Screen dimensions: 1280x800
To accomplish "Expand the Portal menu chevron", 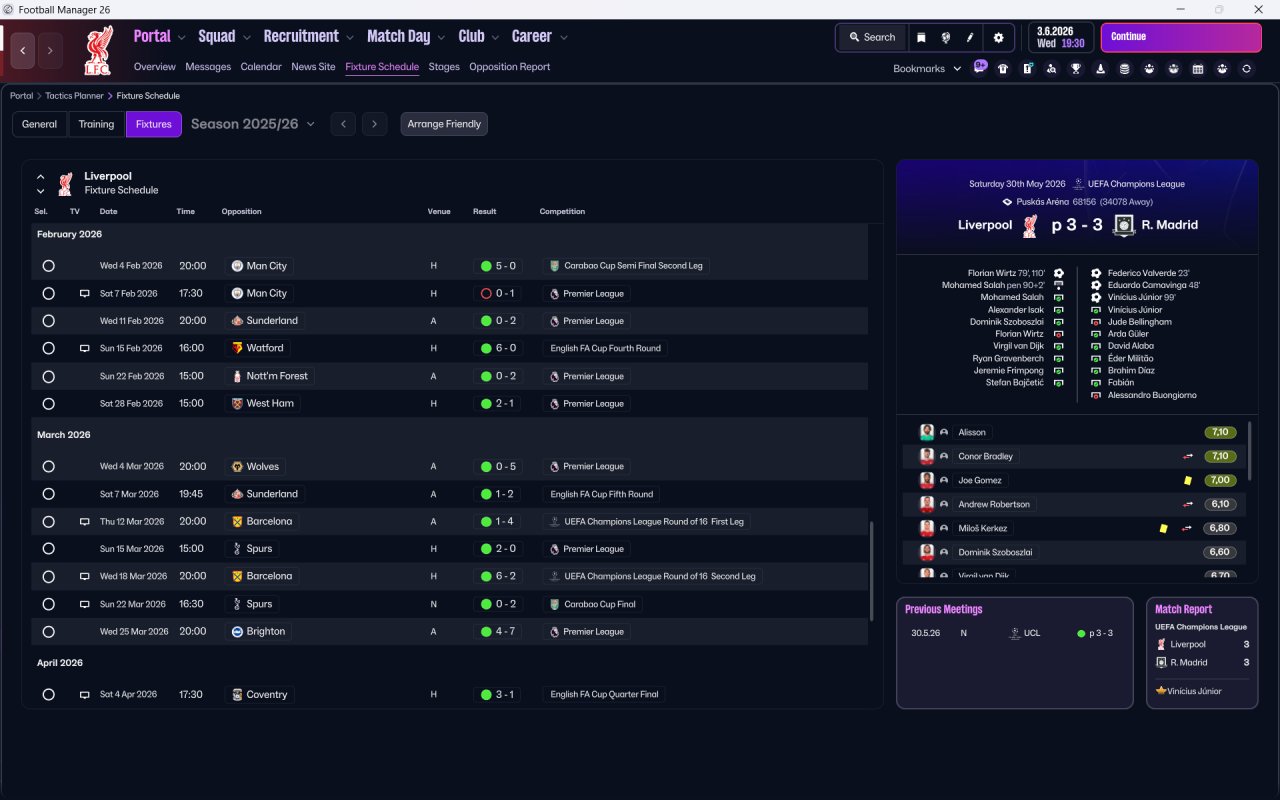I will [181, 38].
